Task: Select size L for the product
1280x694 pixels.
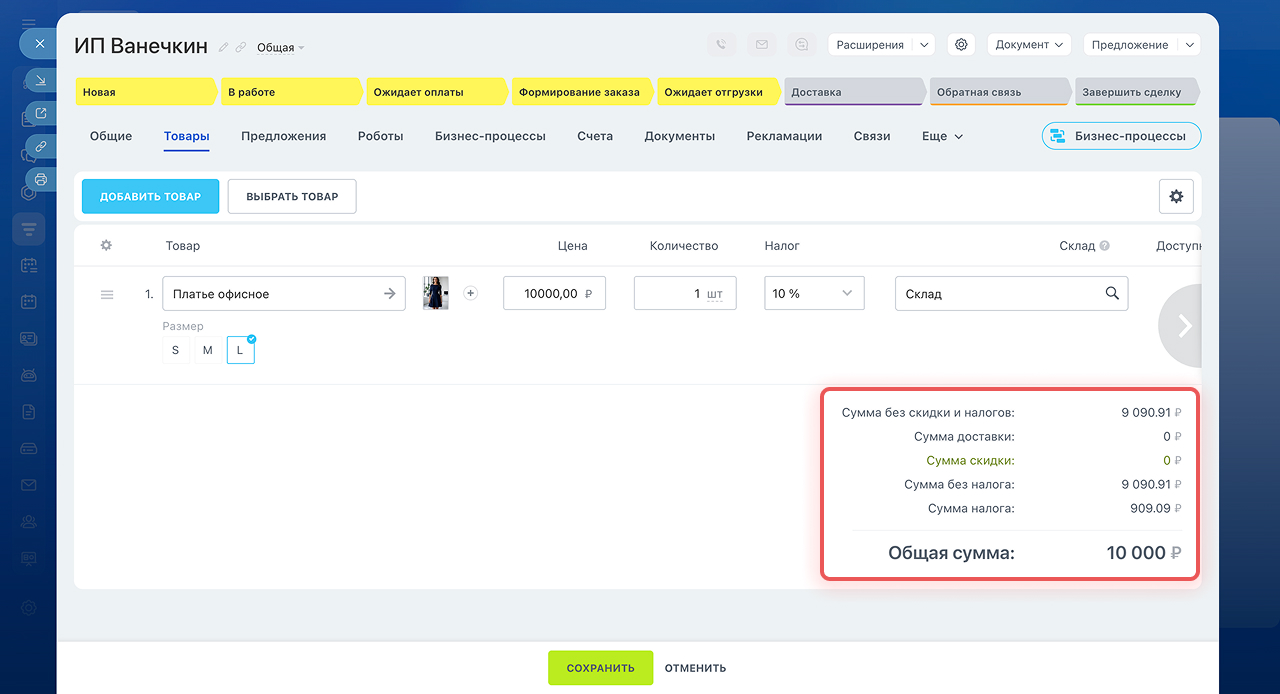Action: coord(240,350)
